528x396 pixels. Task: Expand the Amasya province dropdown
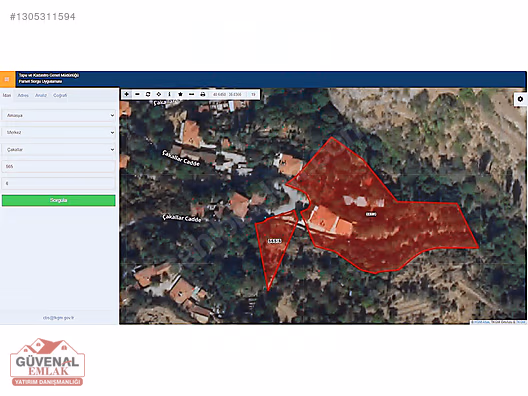pyautogui.click(x=59, y=116)
